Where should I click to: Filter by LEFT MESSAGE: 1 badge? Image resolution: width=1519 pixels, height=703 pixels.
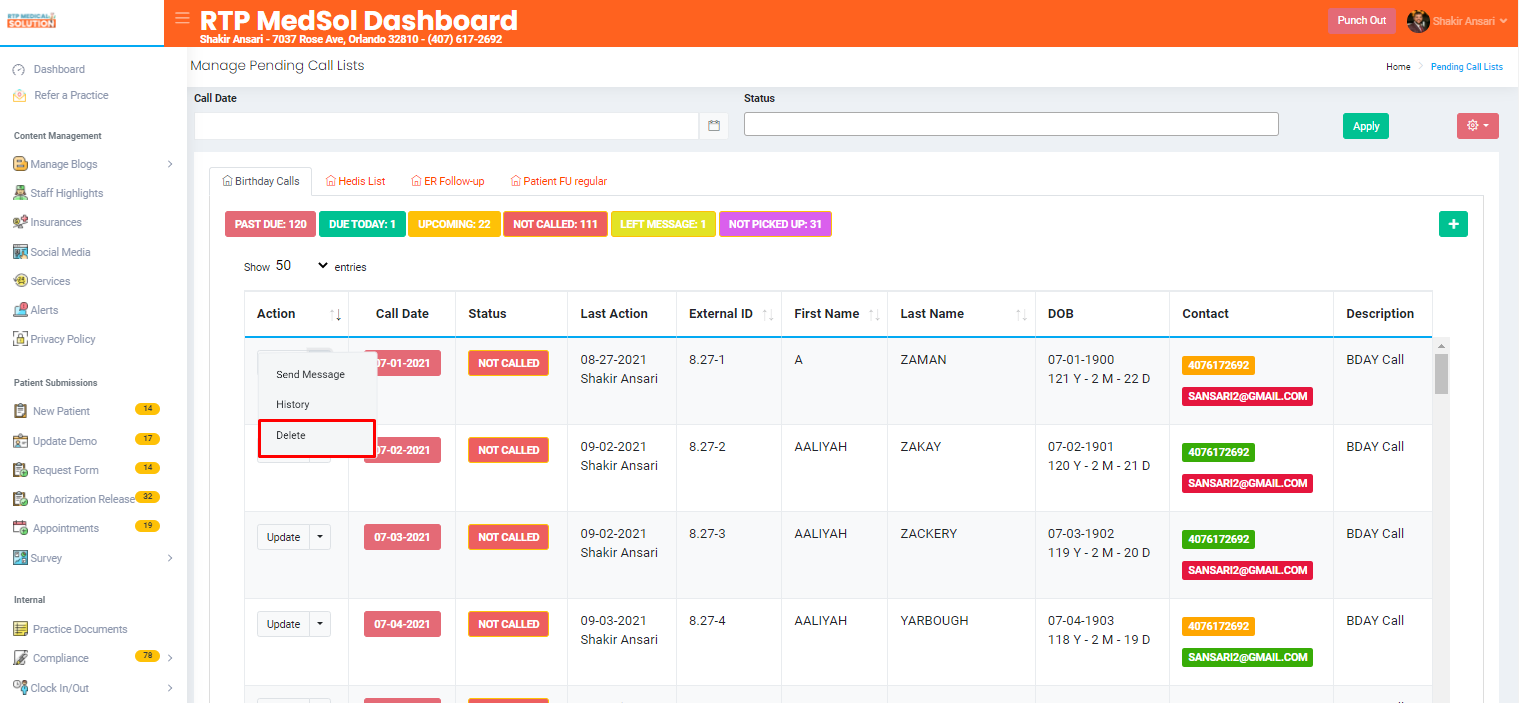[663, 224]
